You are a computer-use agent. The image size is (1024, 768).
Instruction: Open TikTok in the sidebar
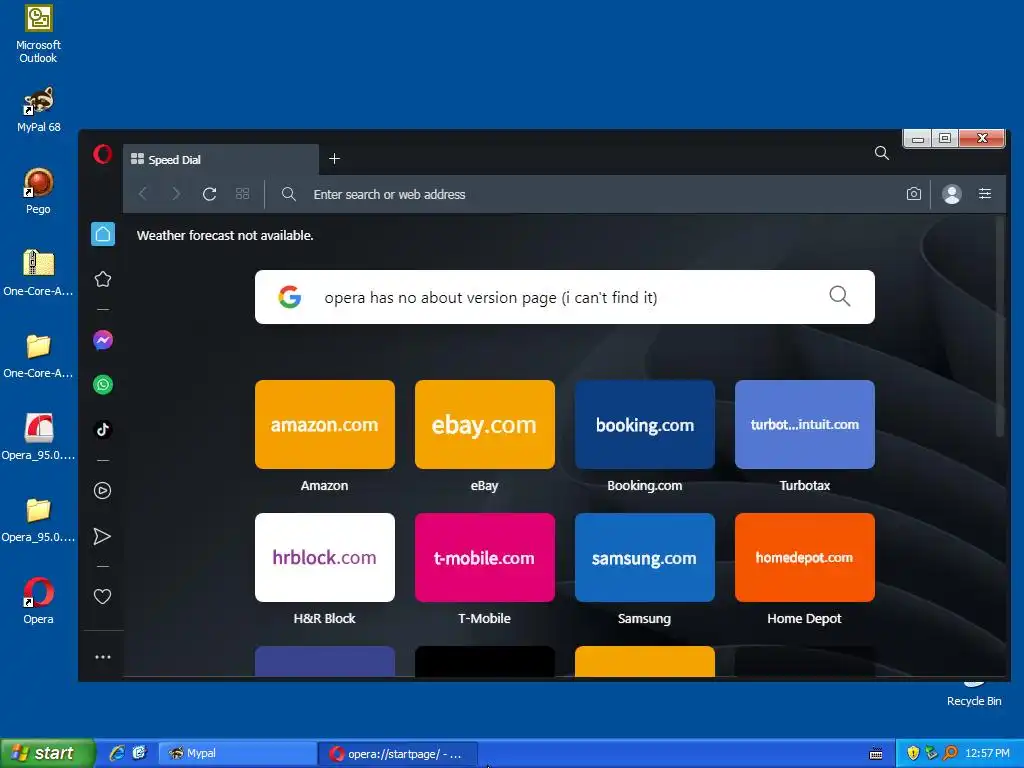point(103,430)
